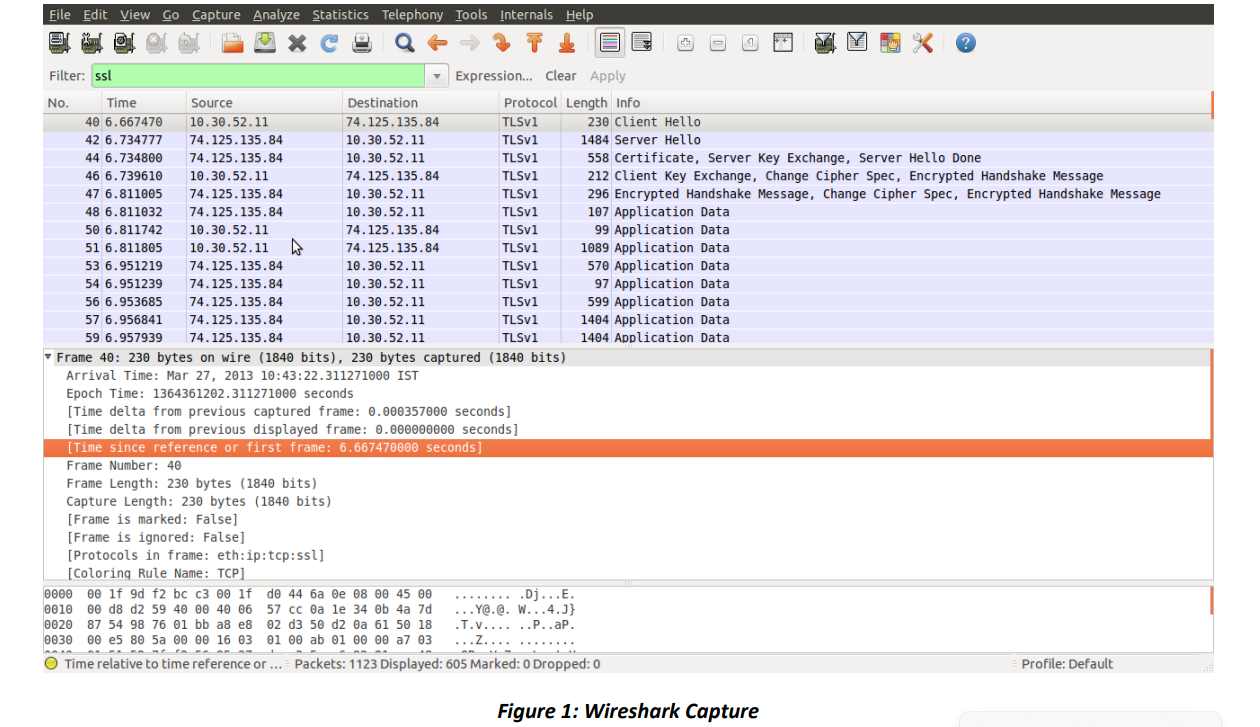
Task: Open the filter history dropdown arrow
Action: point(437,75)
